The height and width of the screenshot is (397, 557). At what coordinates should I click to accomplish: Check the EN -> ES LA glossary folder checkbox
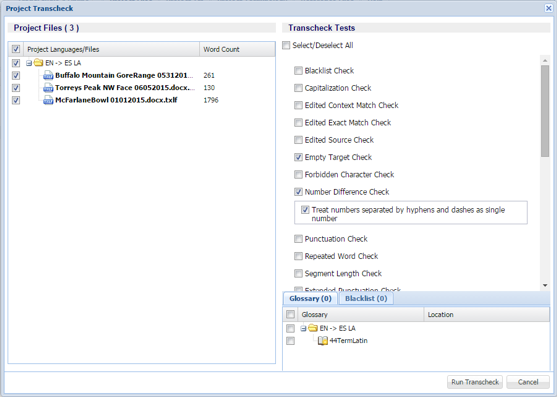291,328
